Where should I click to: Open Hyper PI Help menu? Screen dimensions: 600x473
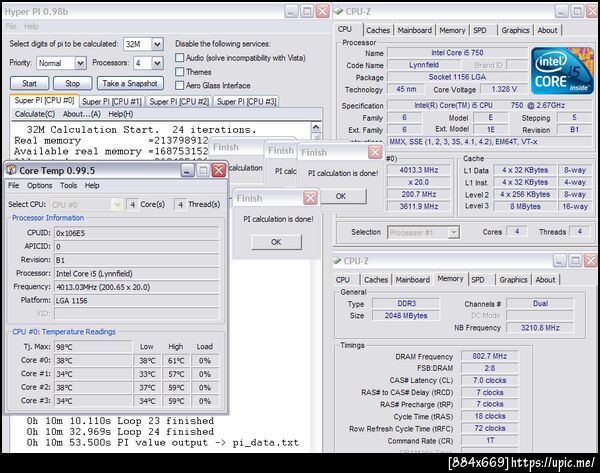[x=31, y=26]
